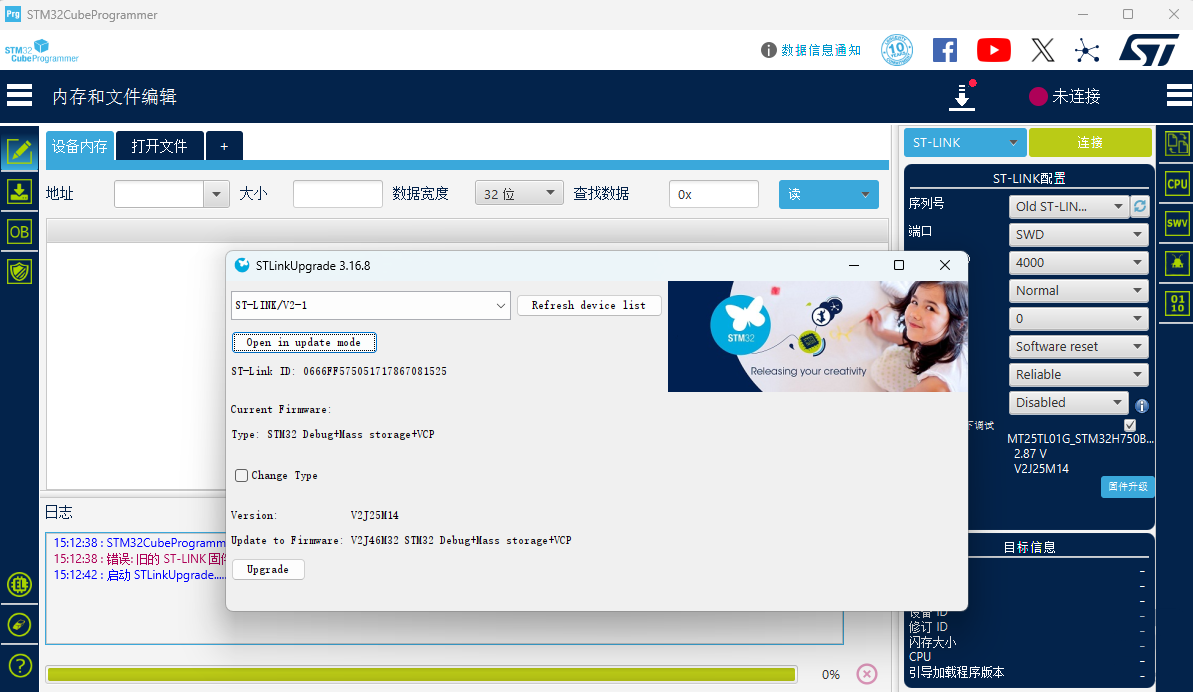Select the Erasing & Programming download icon
Screen dimensions: 1193x692
[19, 192]
